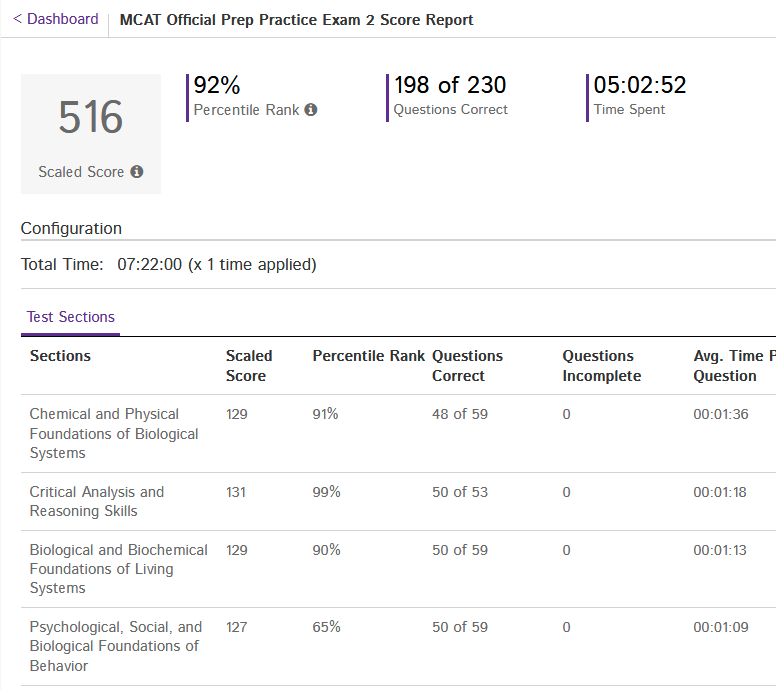This screenshot has height=690, width=776.
Task: Click the Scaled Score column header in table
Action: pyautogui.click(x=248, y=366)
